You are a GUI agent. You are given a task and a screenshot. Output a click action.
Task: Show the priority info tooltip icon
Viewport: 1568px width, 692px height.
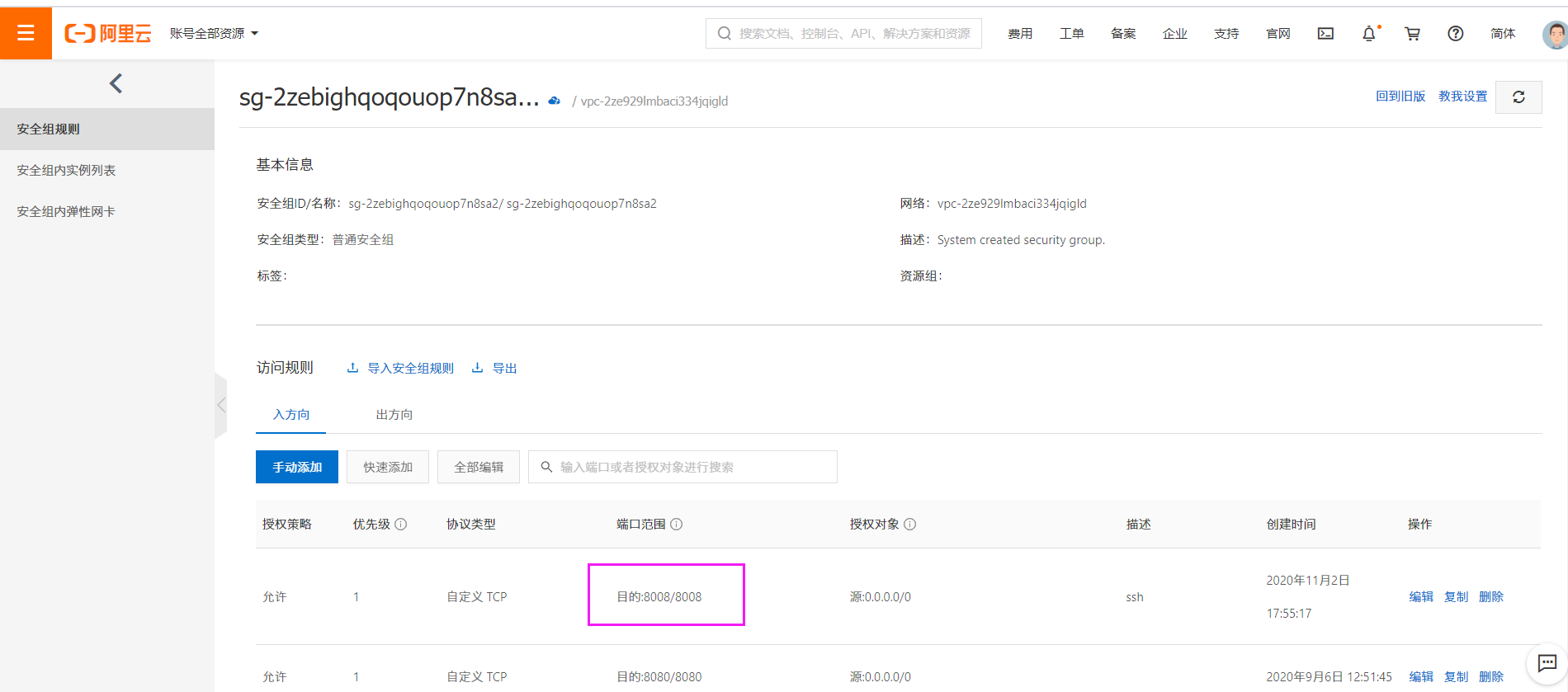click(x=401, y=525)
